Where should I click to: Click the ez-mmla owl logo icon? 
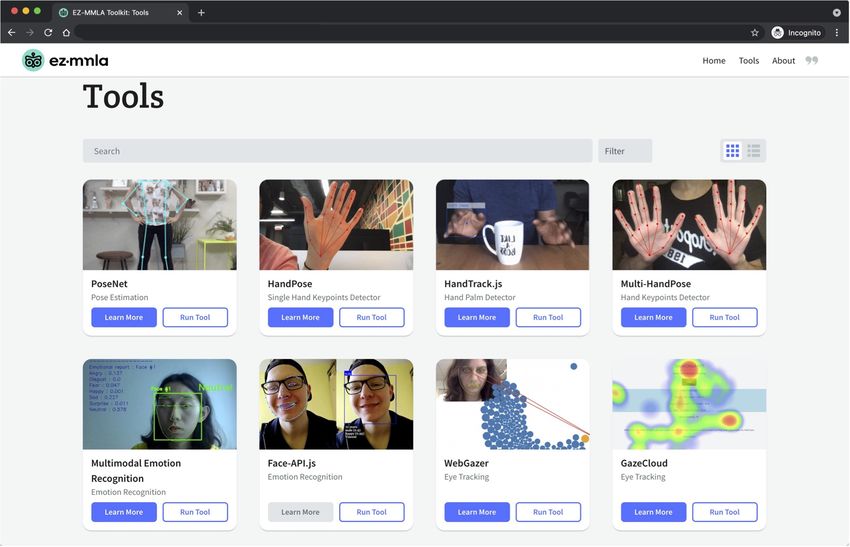pyautogui.click(x=33, y=60)
